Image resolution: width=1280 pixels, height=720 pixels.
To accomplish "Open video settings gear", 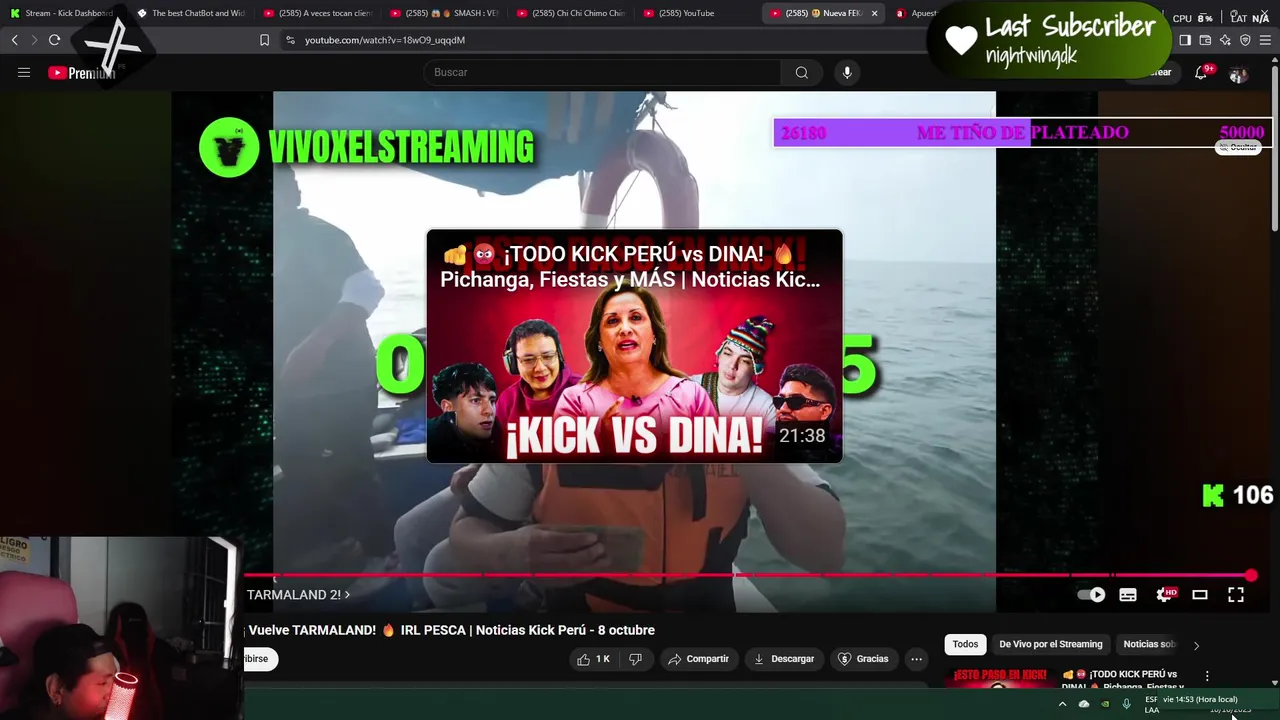I will click(1165, 595).
